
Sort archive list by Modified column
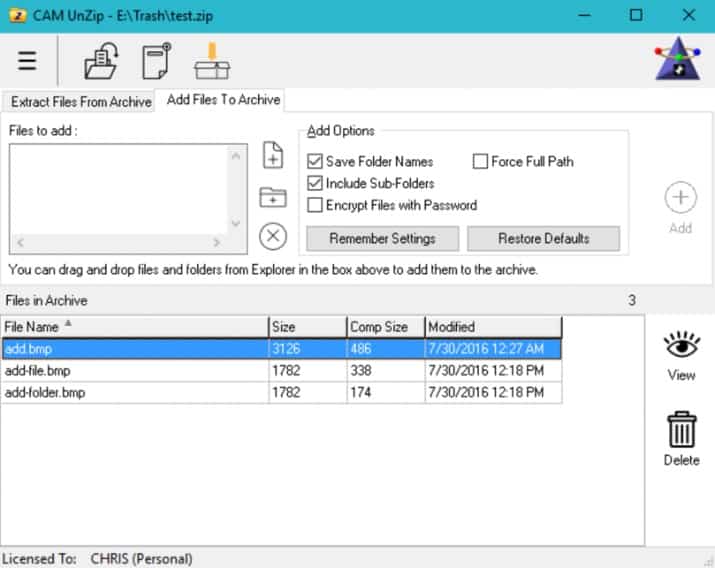[492, 327]
